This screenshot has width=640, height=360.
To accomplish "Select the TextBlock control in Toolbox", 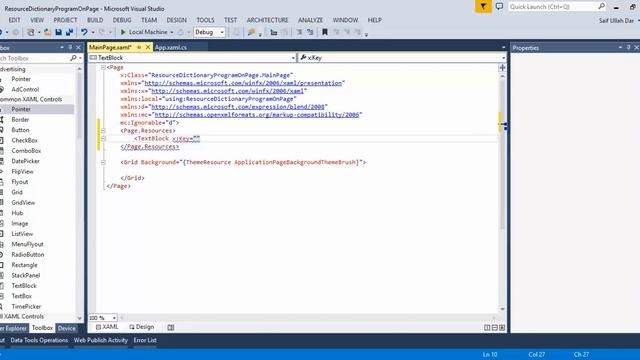I will point(24,286).
